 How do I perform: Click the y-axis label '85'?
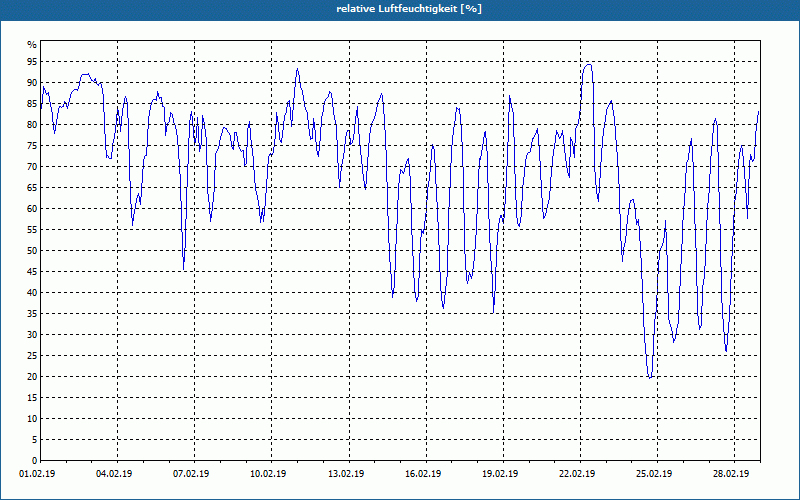coord(32,104)
